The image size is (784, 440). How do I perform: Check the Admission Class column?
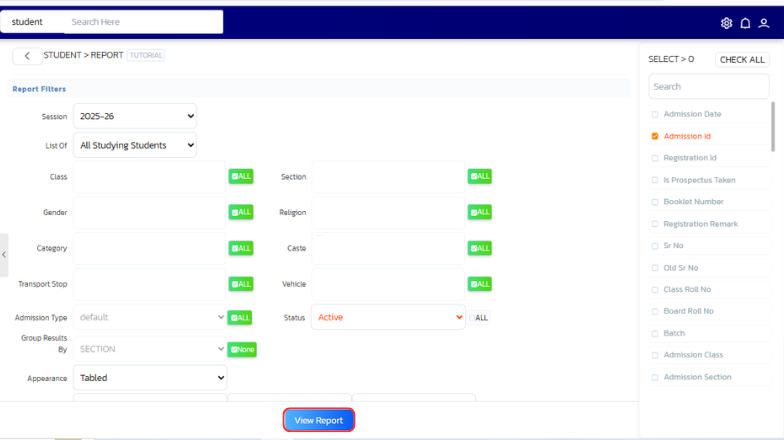pos(654,355)
